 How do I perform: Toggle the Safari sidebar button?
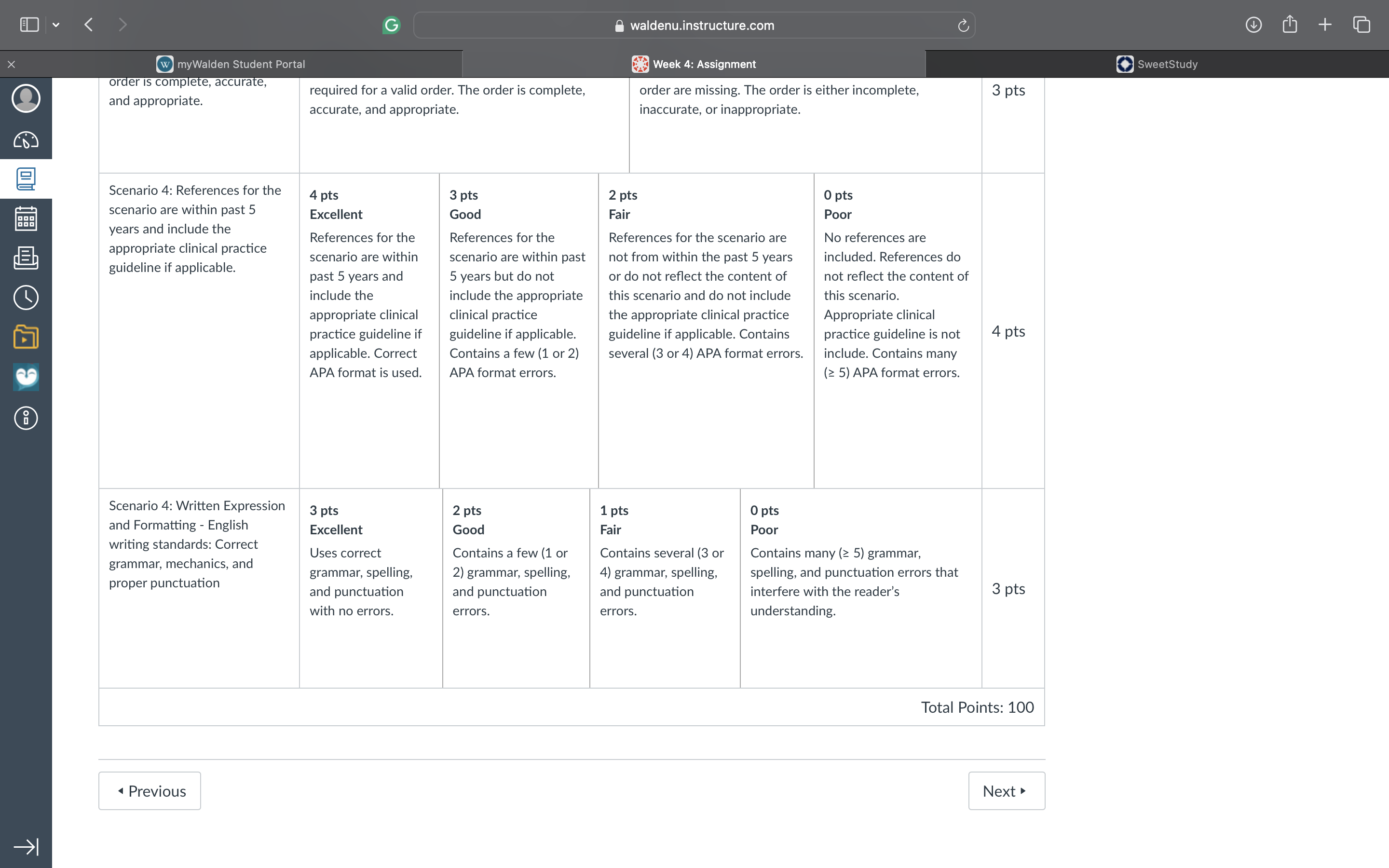tap(29, 25)
